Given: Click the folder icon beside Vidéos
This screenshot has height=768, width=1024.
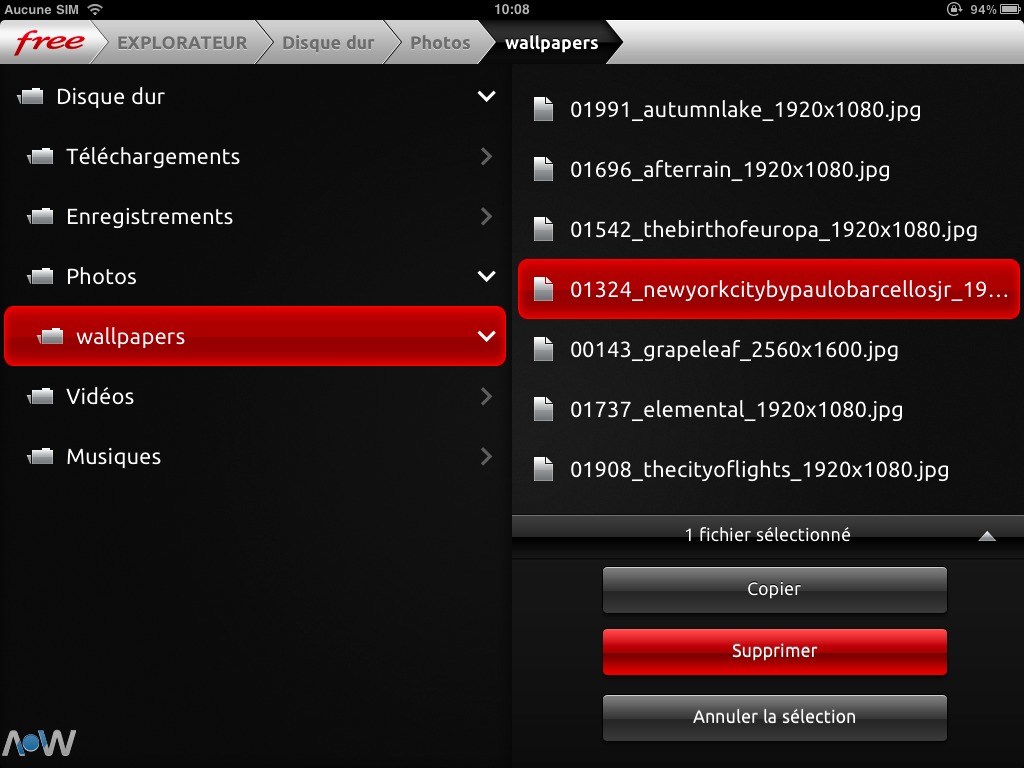Looking at the screenshot, I should click(x=41, y=397).
